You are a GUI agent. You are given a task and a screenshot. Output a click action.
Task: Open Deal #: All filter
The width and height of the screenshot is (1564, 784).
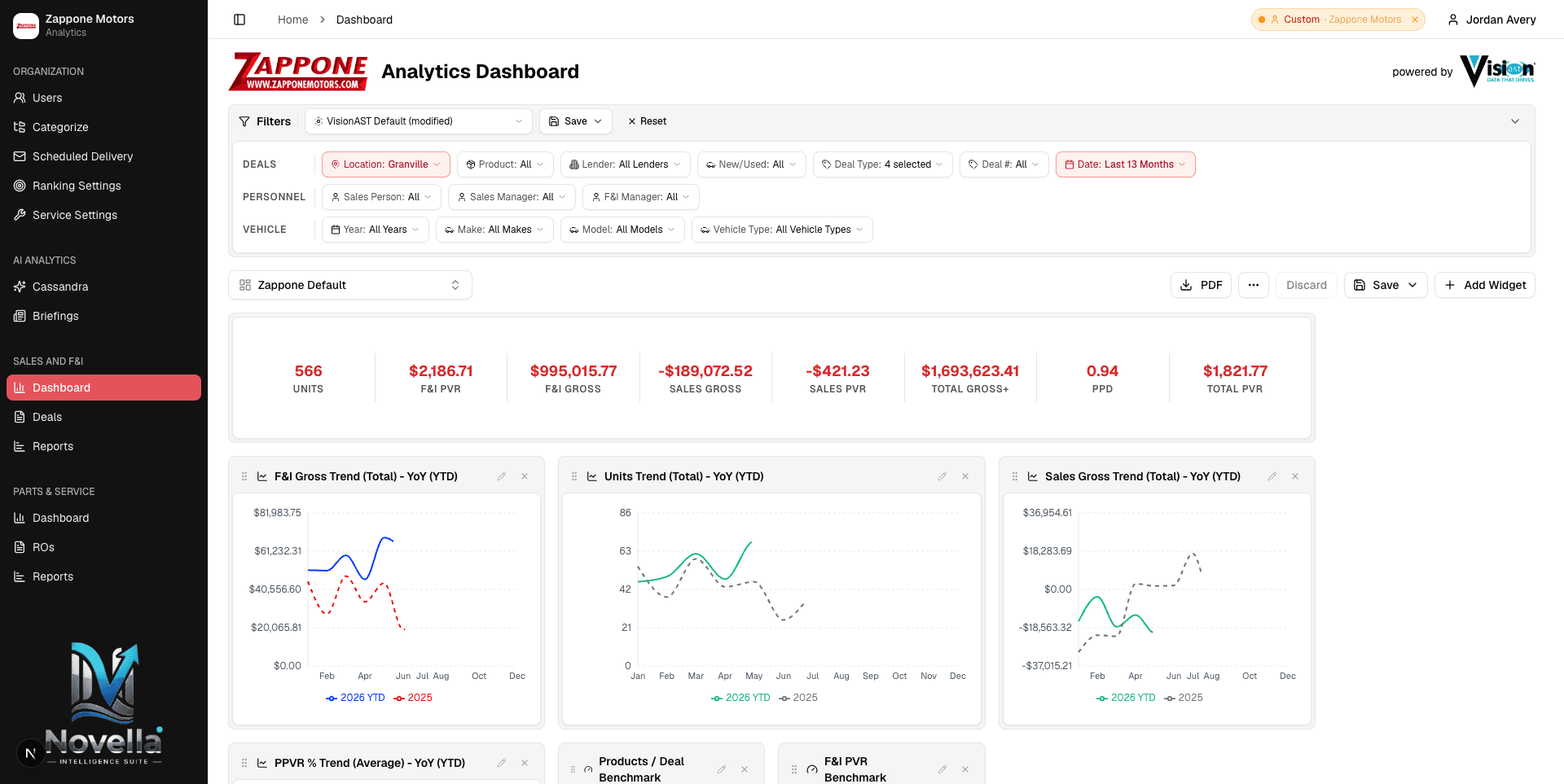click(1004, 164)
